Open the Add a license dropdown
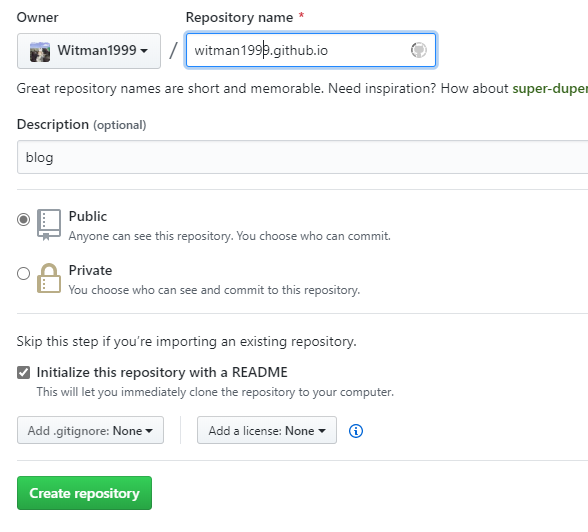 coord(267,430)
